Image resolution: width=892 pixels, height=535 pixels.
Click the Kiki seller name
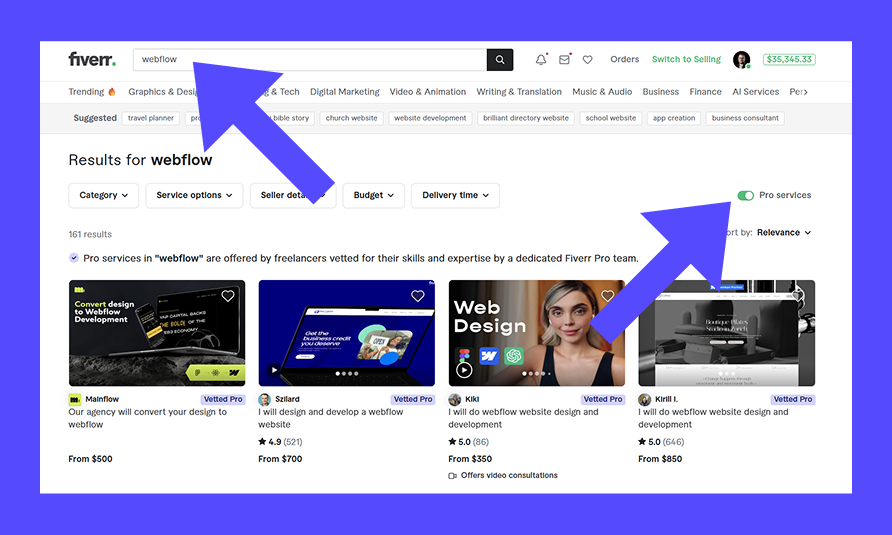472,399
